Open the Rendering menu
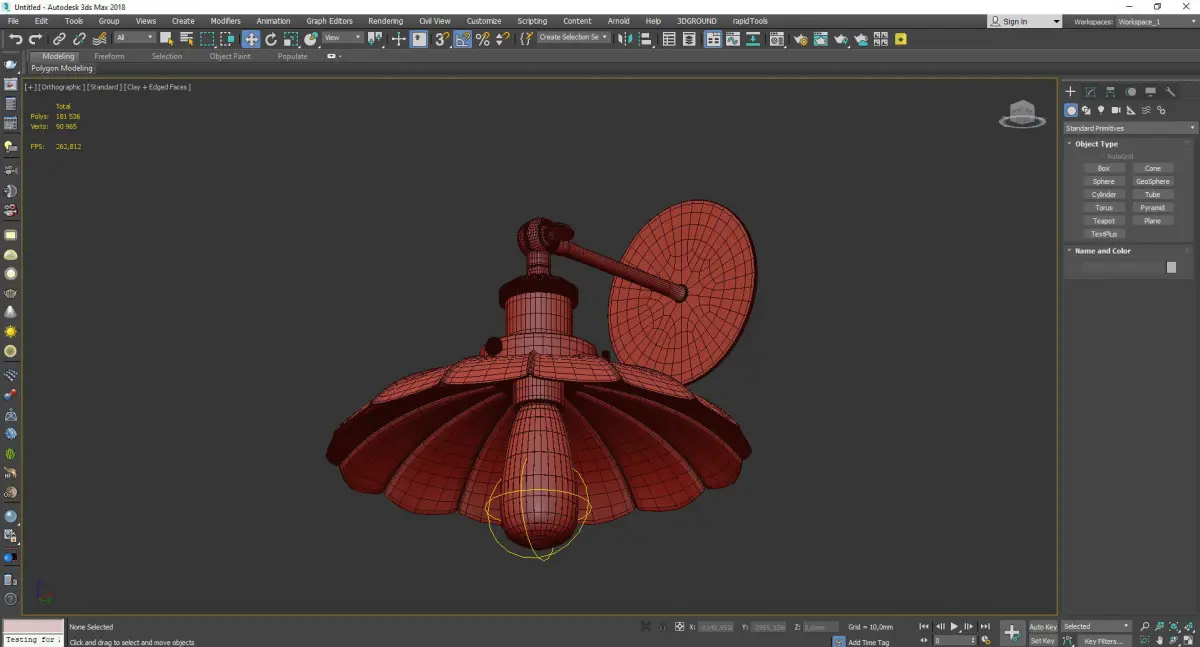This screenshot has width=1200, height=647. pyautogui.click(x=385, y=21)
